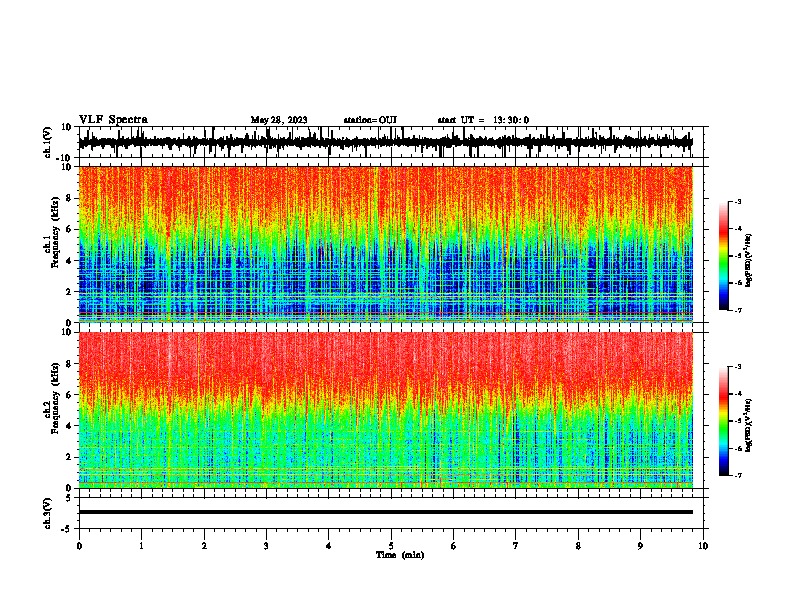Click the time axis tick label "0"
The width and height of the screenshot is (792, 612).
79,546
